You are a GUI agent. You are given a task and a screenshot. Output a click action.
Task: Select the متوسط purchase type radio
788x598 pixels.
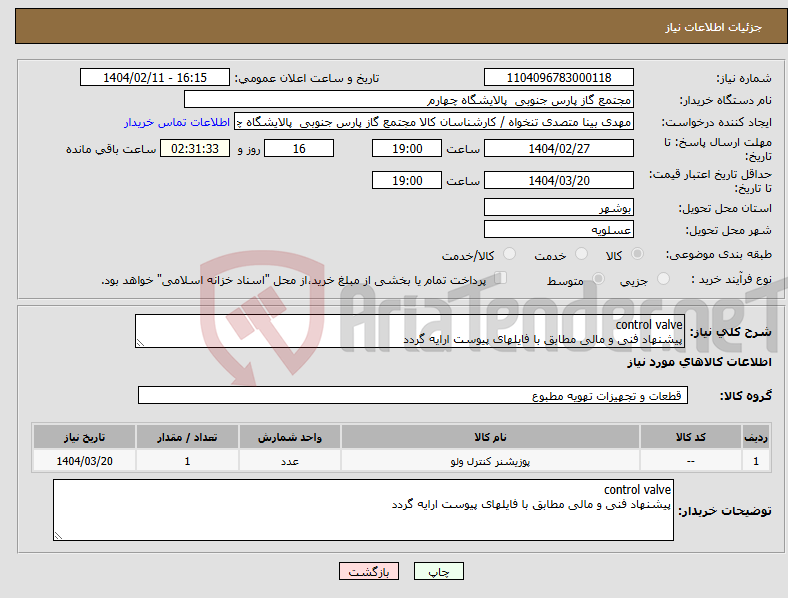click(x=598, y=278)
